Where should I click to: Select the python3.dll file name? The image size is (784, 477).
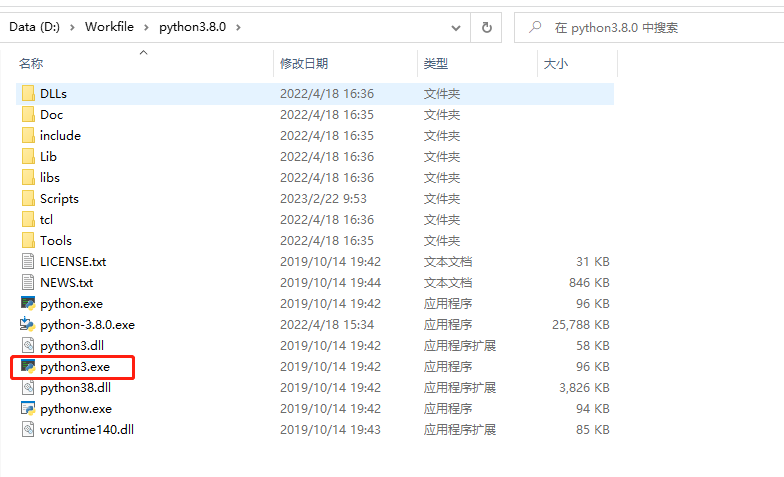72,346
